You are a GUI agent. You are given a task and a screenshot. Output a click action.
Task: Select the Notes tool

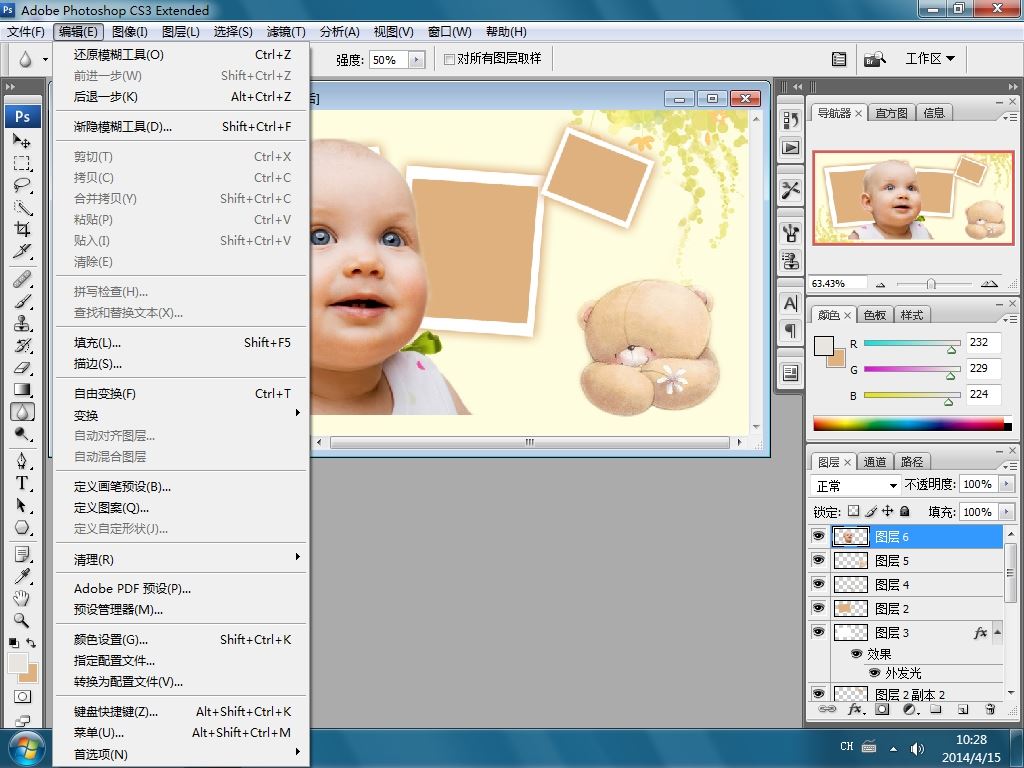[x=22, y=554]
